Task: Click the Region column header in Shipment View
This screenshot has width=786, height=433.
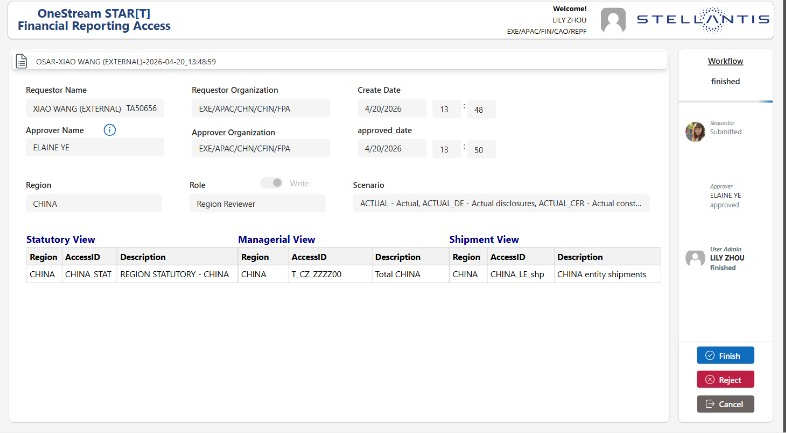Action: [468, 257]
